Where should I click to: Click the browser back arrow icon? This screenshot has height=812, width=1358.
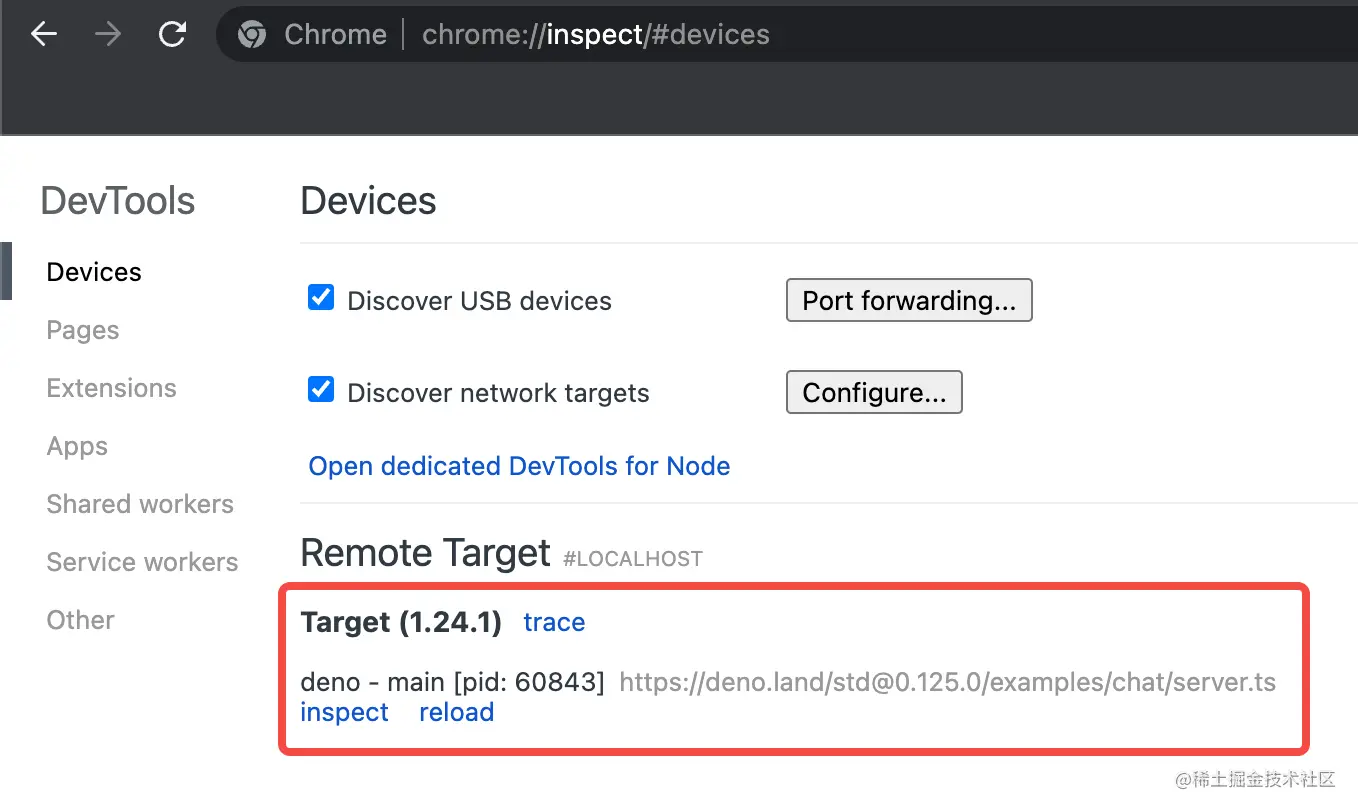pos(44,35)
